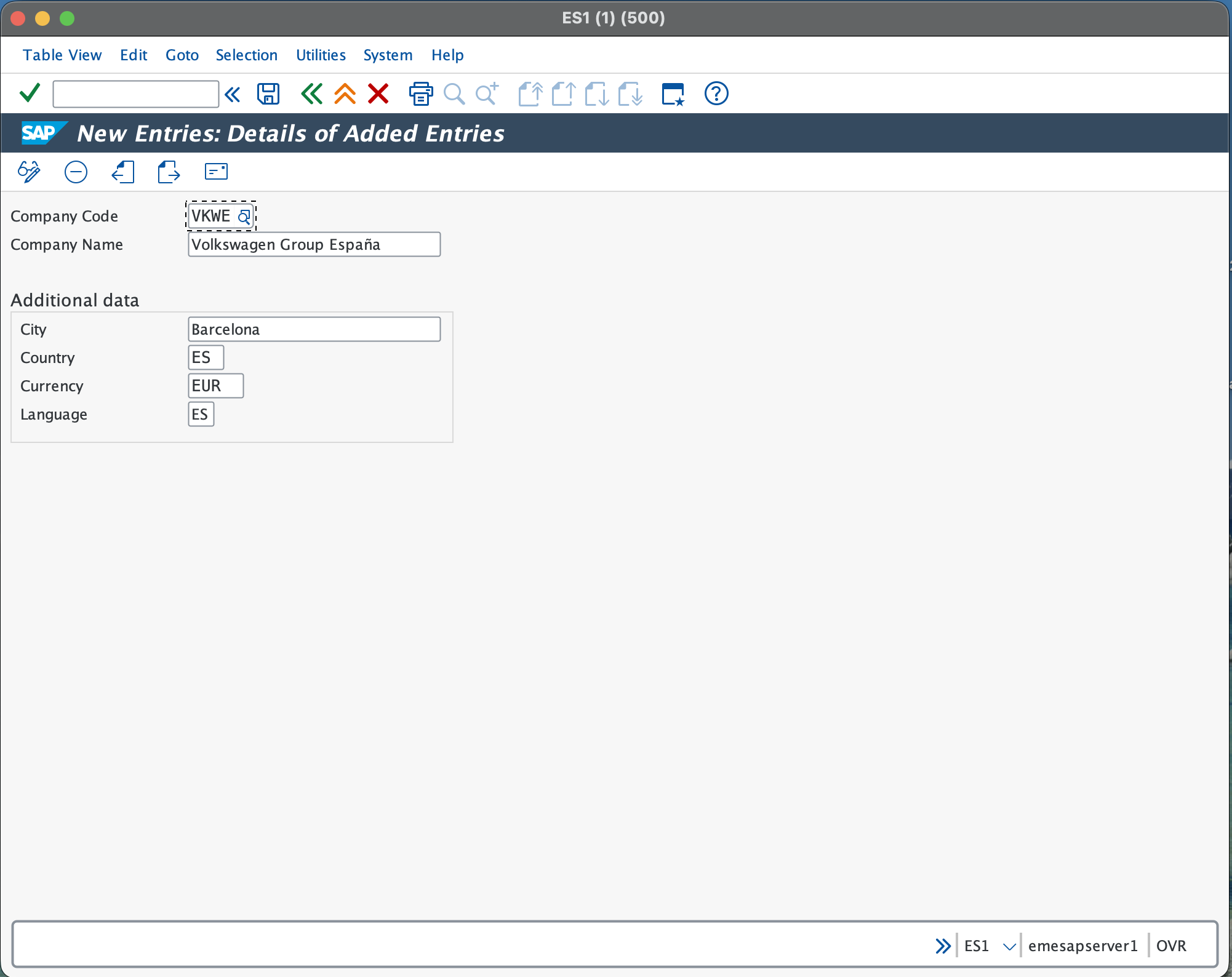Focus the transaction command field
The image size is (1232, 977).
pos(135,94)
